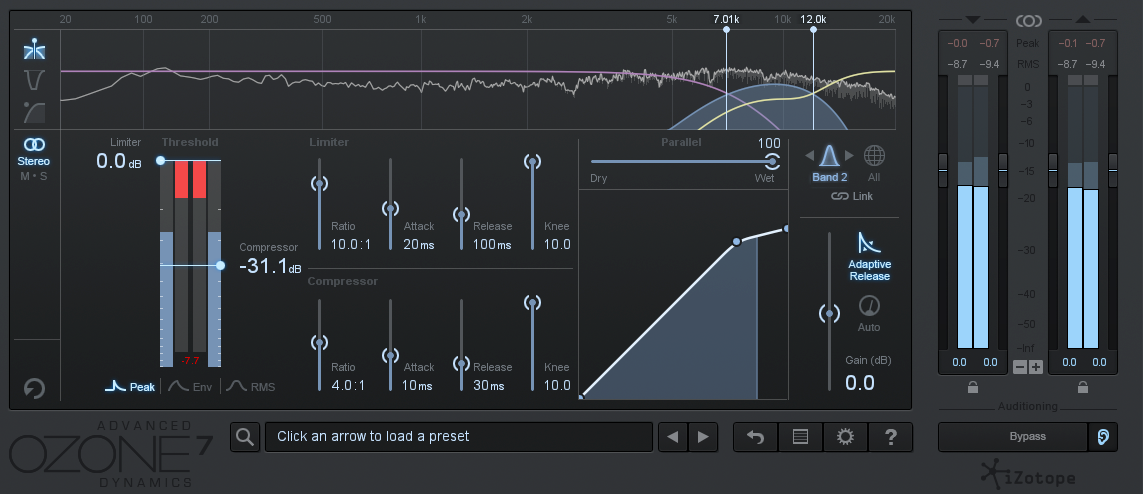Click the Limiter Ratio slider knob
Screen dimensions: 1143x494
pyautogui.click(x=319, y=184)
